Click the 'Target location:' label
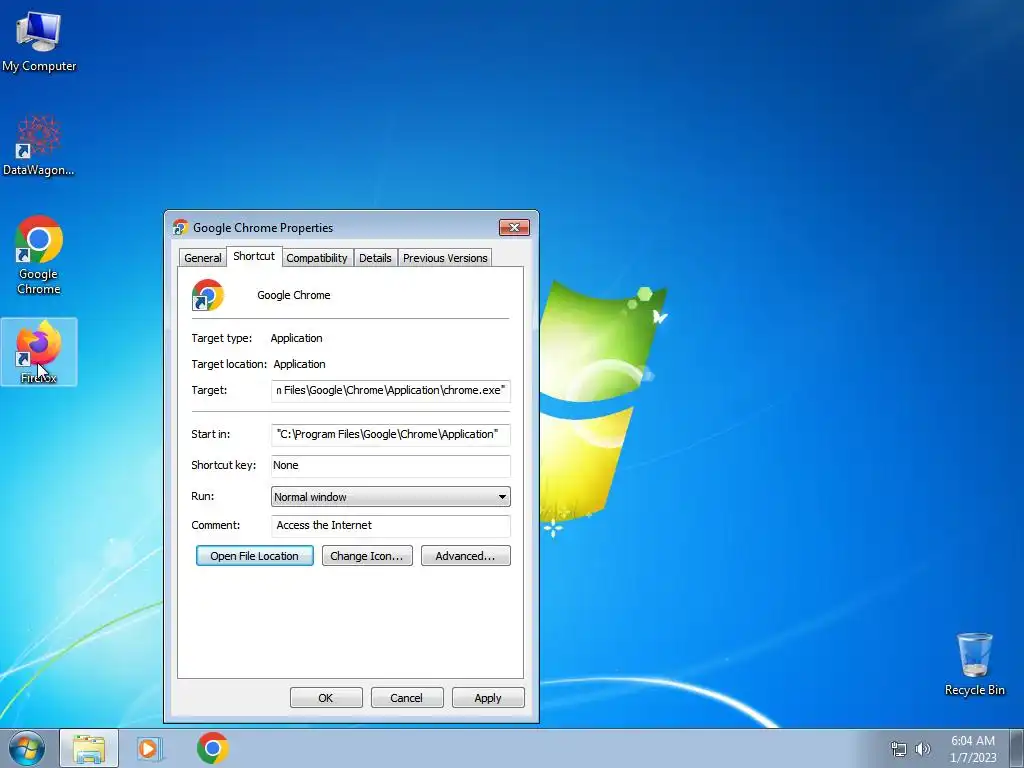The image size is (1024, 768). pos(229,364)
